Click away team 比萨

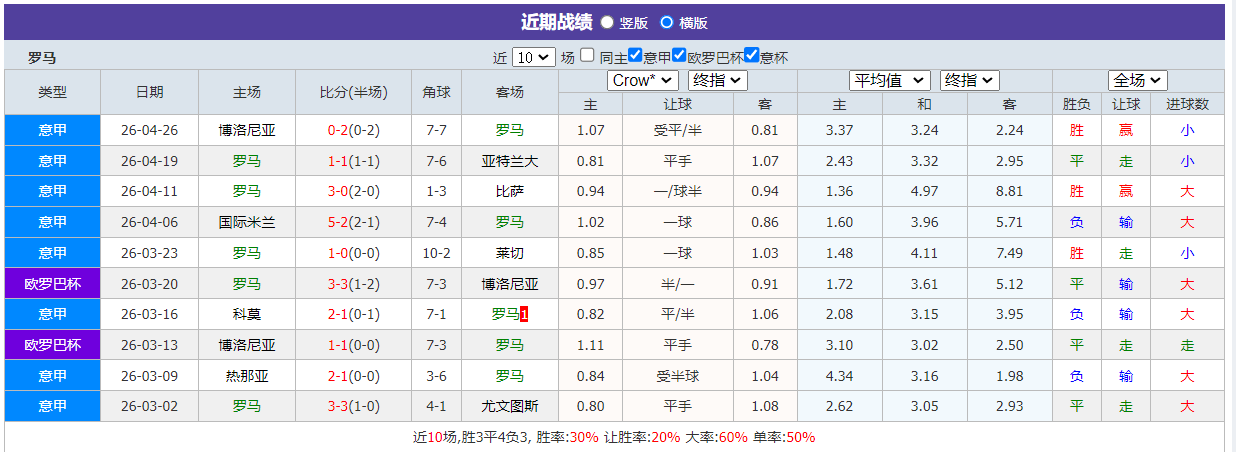point(509,191)
